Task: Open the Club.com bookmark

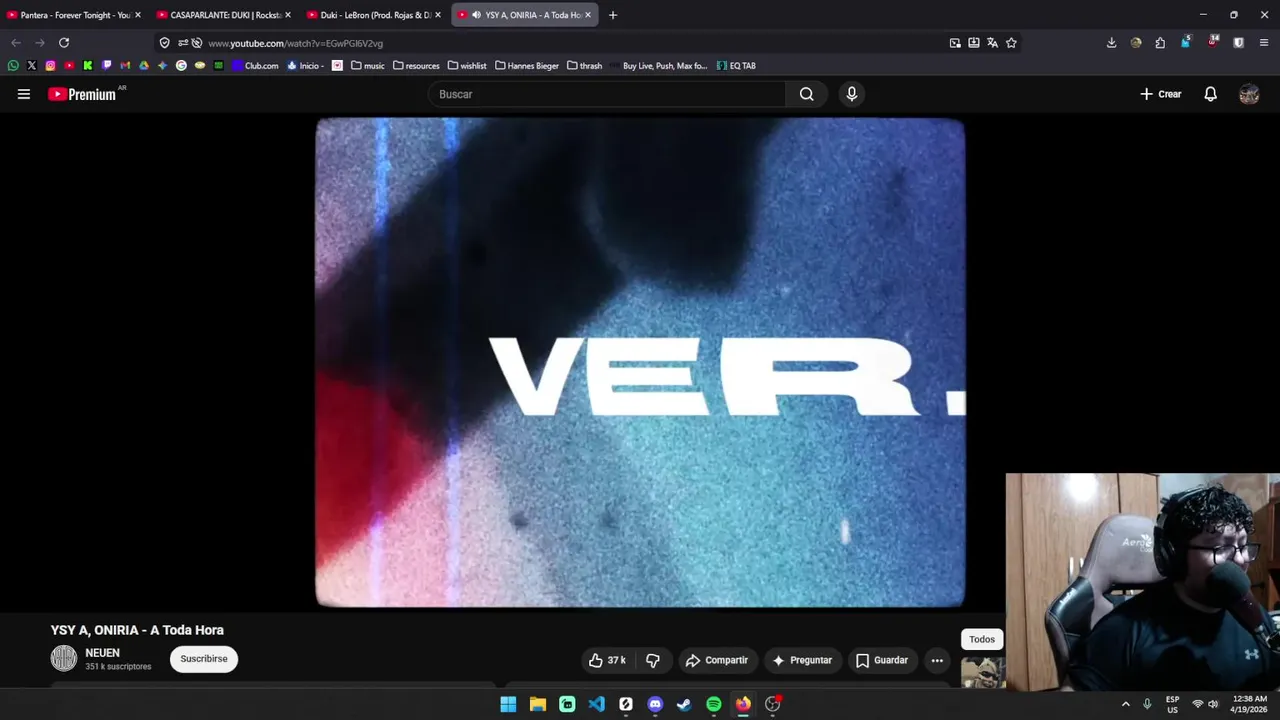Action: pyautogui.click(x=255, y=66)
